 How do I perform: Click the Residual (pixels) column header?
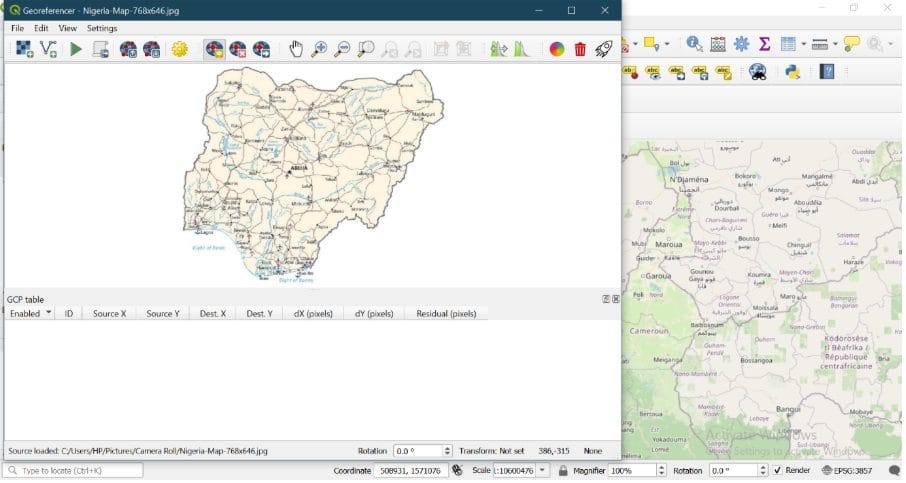pyautogui.click(x=446, y=313)
